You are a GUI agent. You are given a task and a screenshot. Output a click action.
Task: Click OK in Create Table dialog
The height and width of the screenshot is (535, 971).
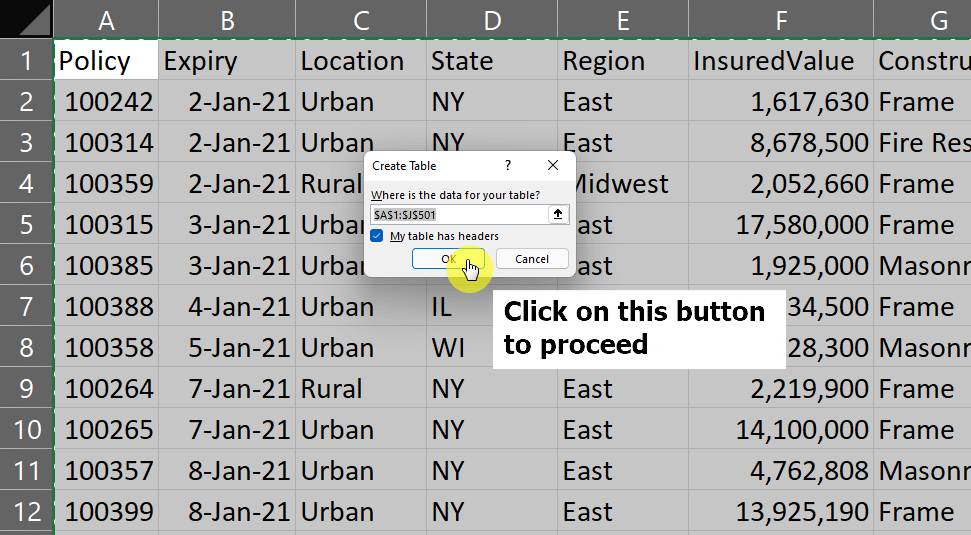(x=448, y=259)
